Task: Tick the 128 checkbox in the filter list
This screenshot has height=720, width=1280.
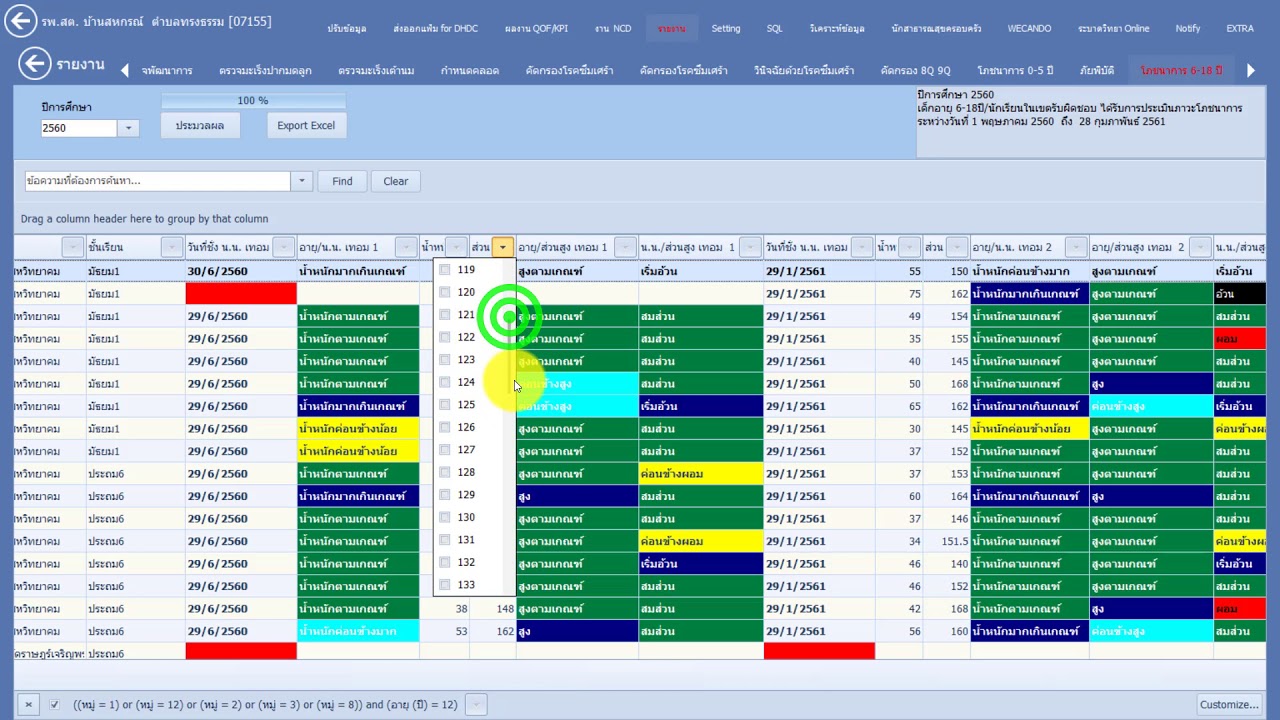Action: (x=444, y=472)
